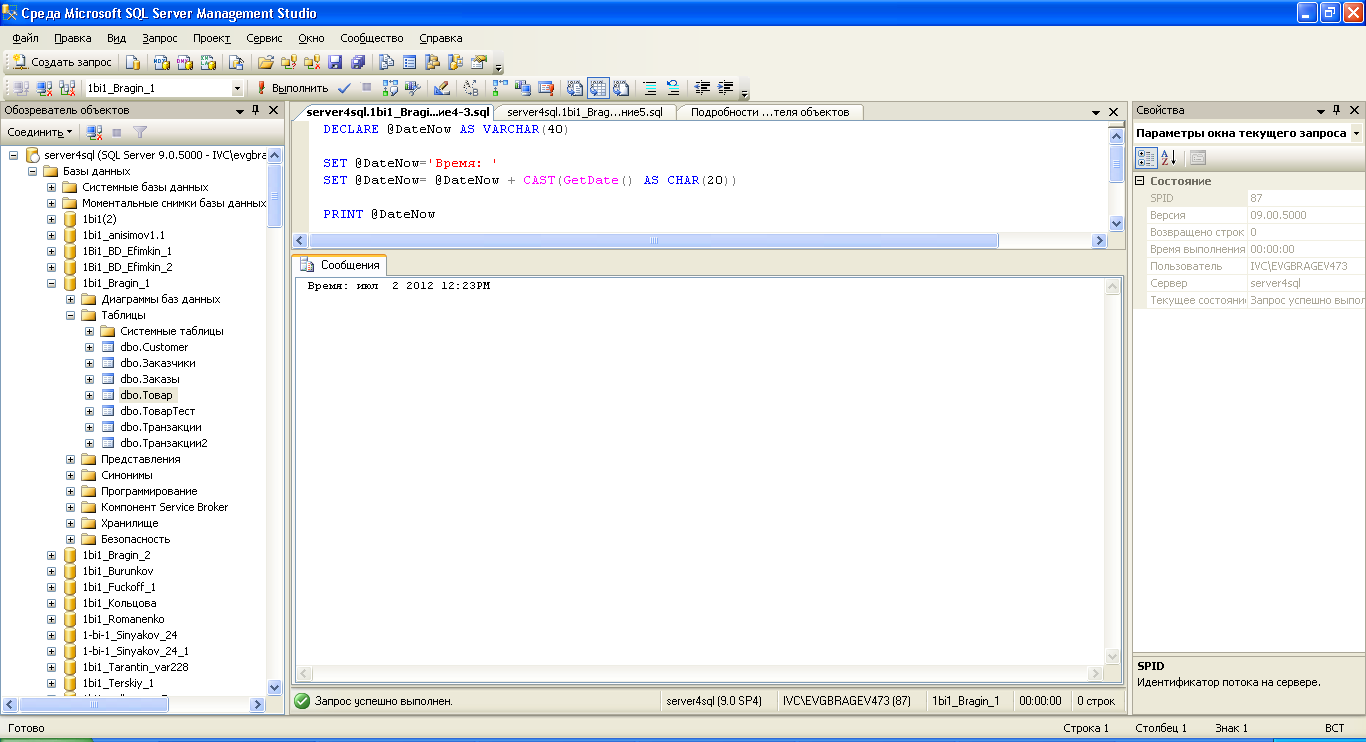Click the Categorized view icon in Properties panel
Viewport: 1366px width, 742px height.
pyautogui.click(x=1147, y=158)
